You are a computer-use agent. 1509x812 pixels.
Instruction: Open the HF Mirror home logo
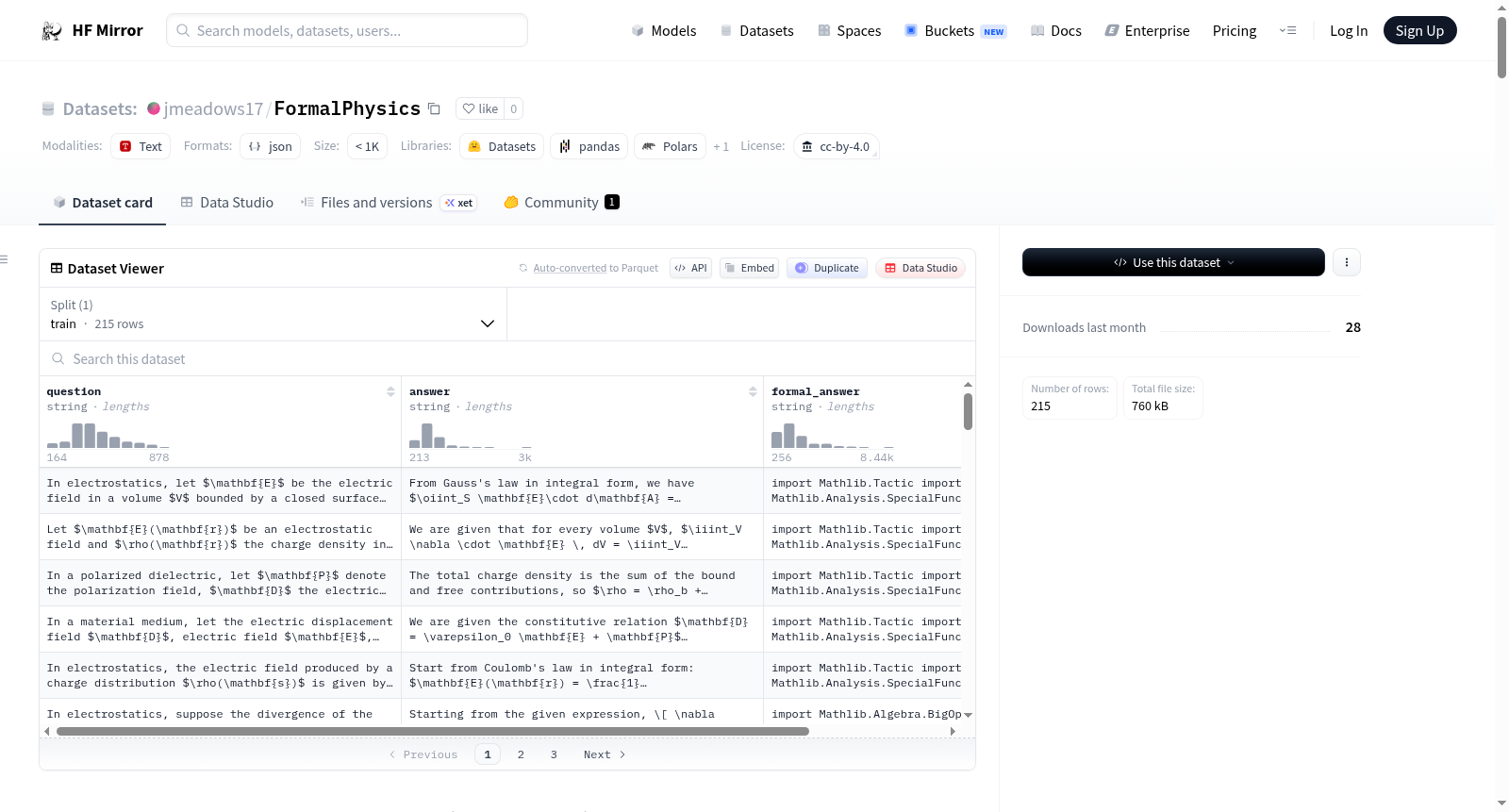92,30
